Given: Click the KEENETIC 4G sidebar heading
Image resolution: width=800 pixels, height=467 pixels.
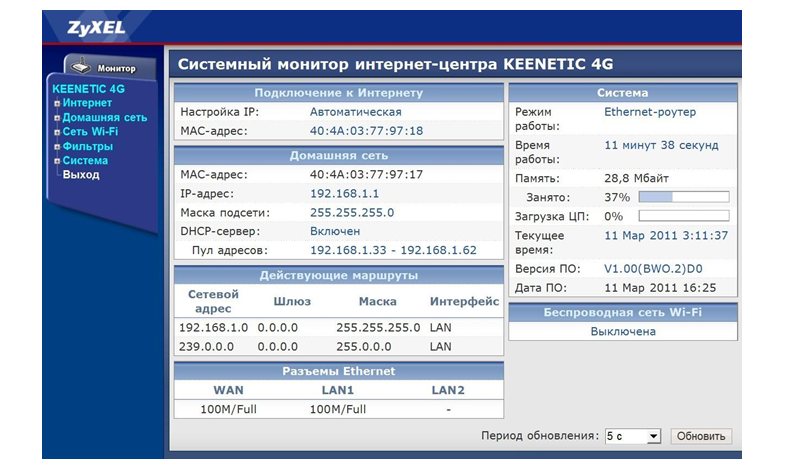Looking at the screenshot, I should pos(88,89).
